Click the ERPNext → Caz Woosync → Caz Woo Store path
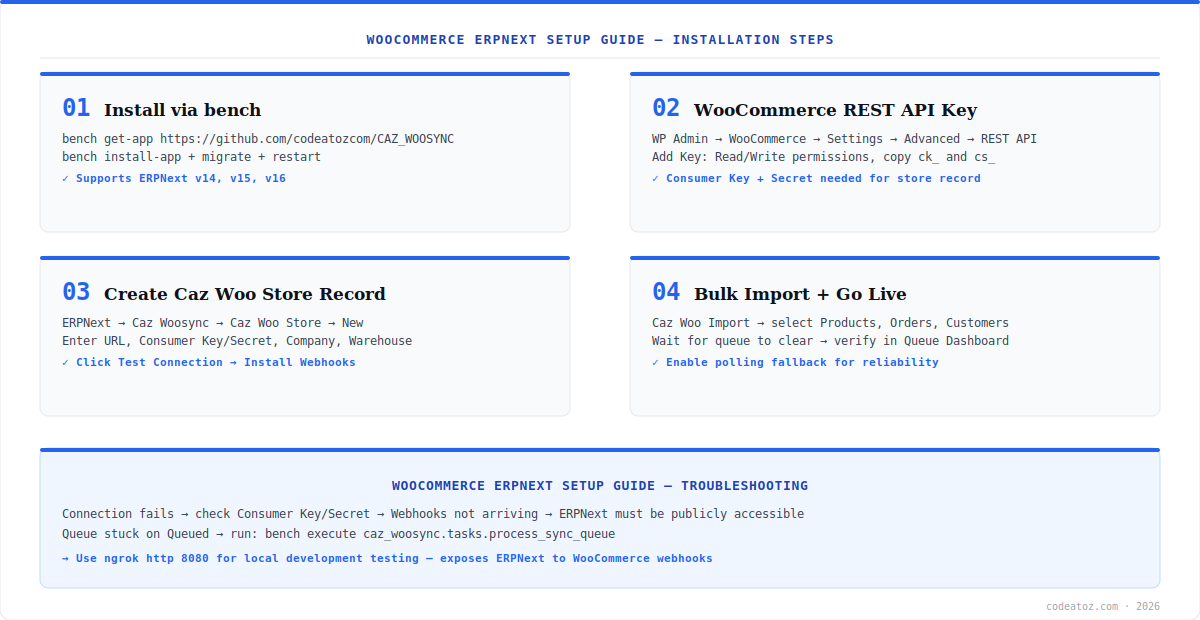1200x620 pixels. [213, 323]
